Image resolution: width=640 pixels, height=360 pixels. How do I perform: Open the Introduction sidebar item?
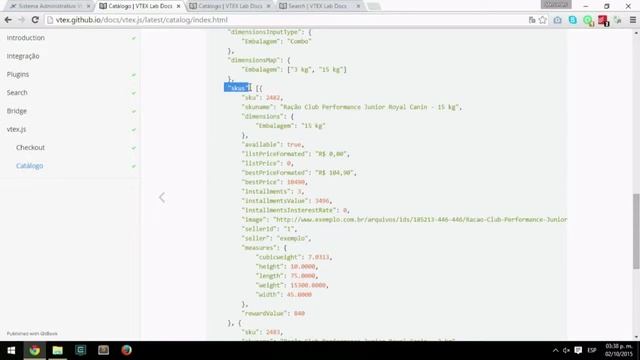coord(26,38)
